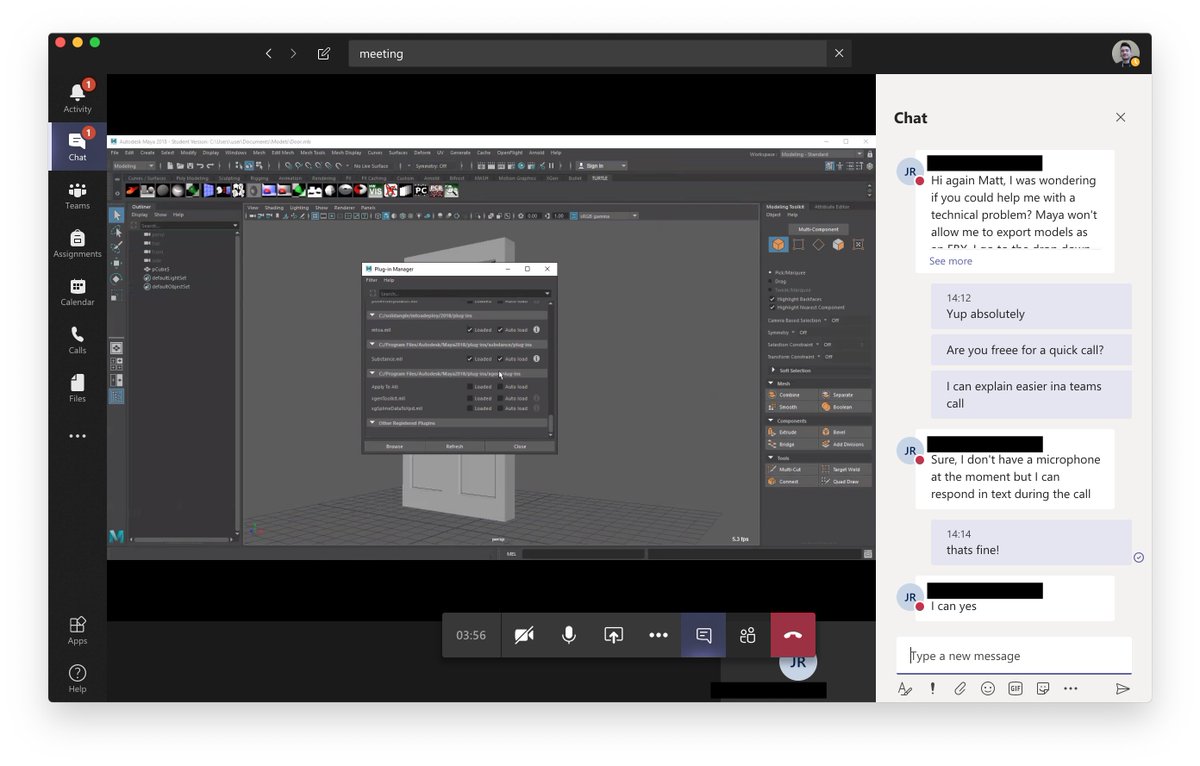Collapse the Mesh section in Modeling Toolkit

point(770,383)
